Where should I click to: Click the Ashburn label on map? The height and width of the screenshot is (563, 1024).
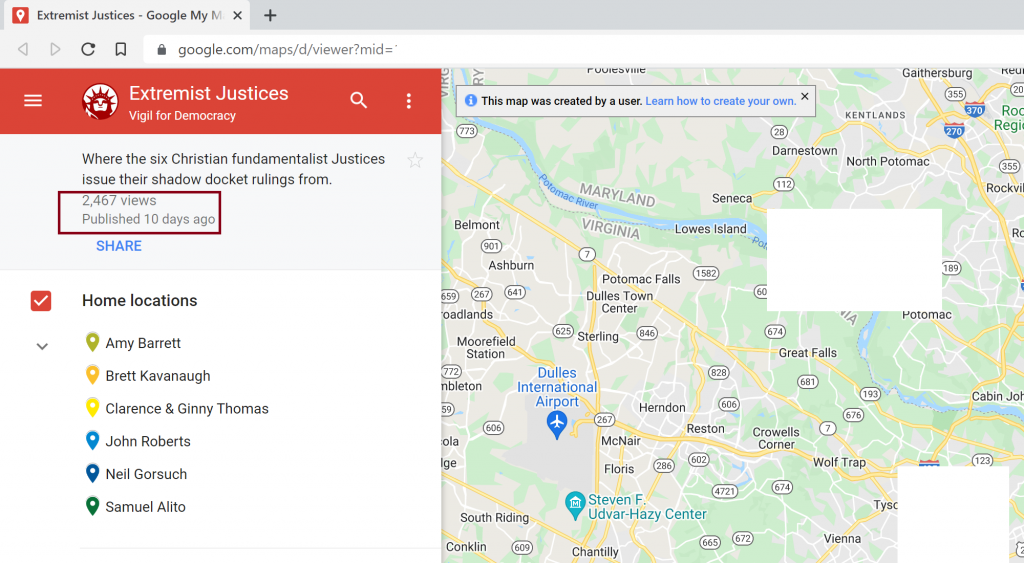pyautogui.click(x=511, y=265)
